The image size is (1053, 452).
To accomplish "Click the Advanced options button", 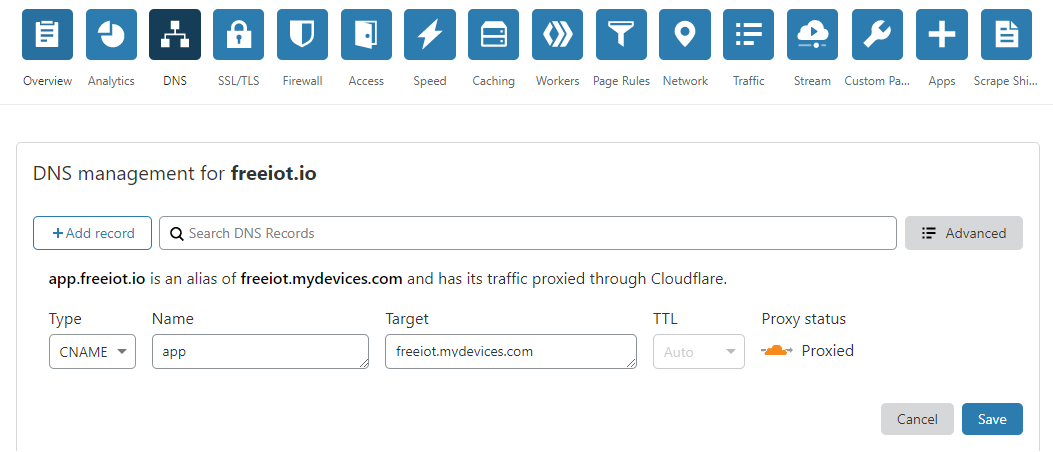I will tap(963, 233).
